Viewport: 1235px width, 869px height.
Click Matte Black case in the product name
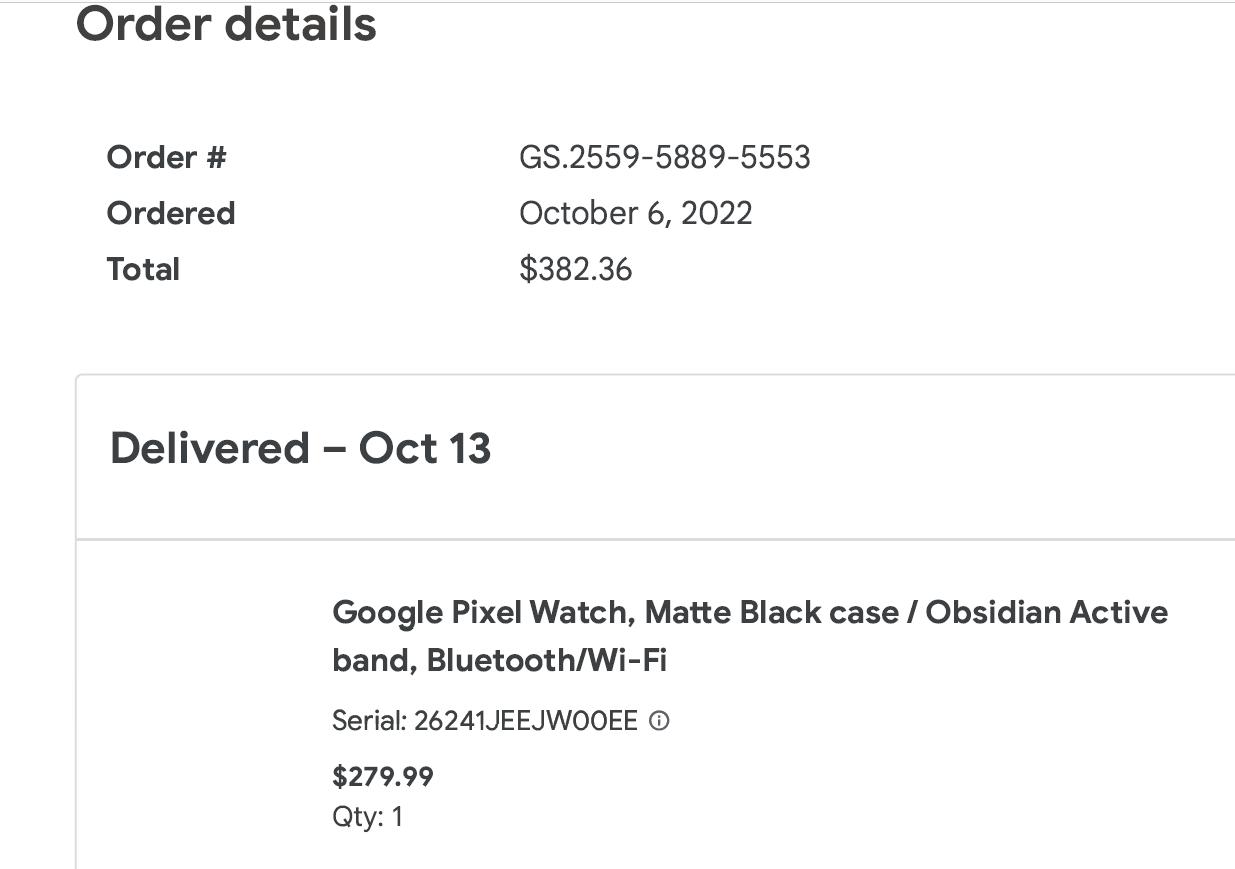coord(771,612)
